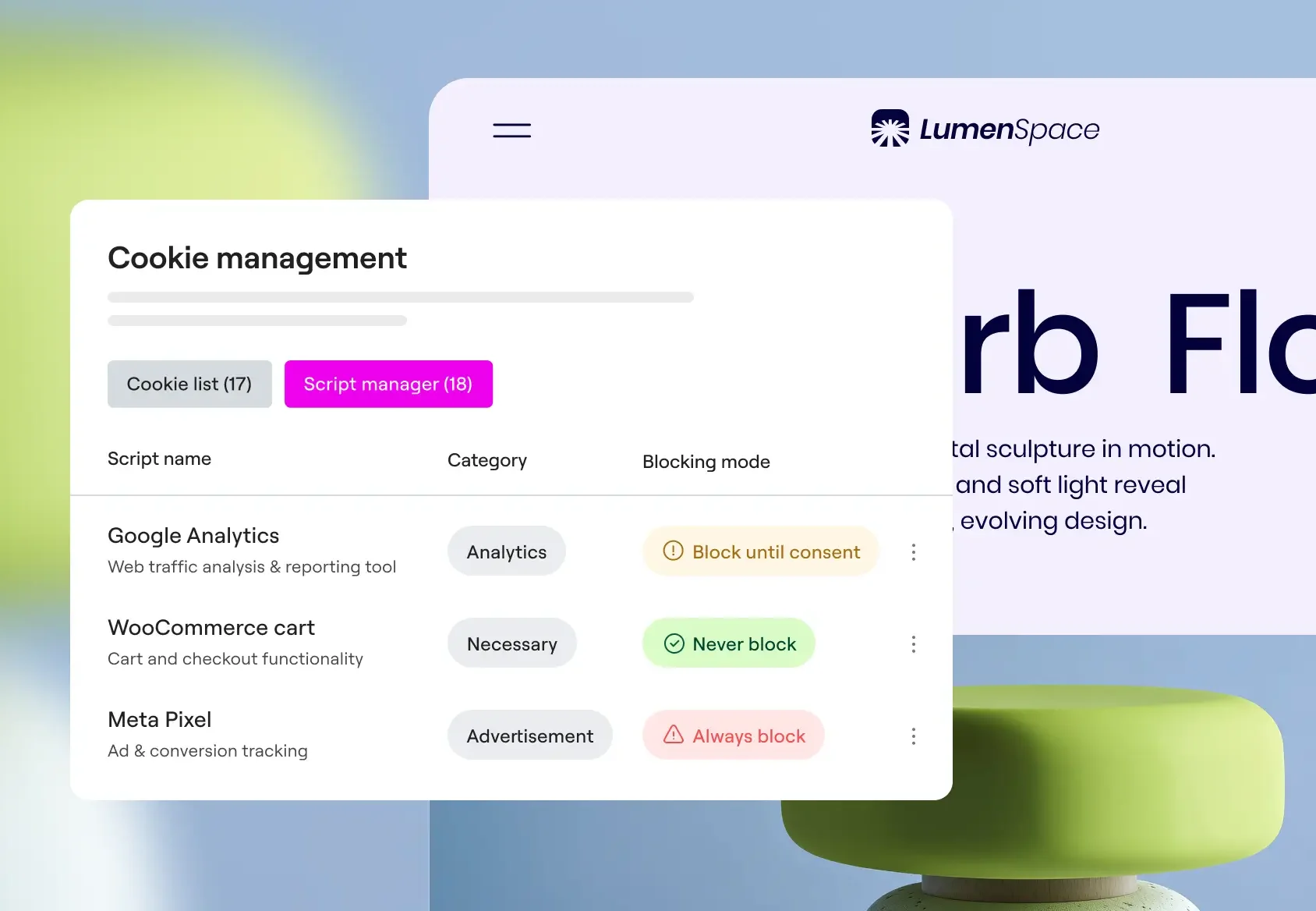Click the Blocking mode column header
Image resolution: width=1316 pixels, height=911 pixels.
pyautogui.click(x=706, y=462)
